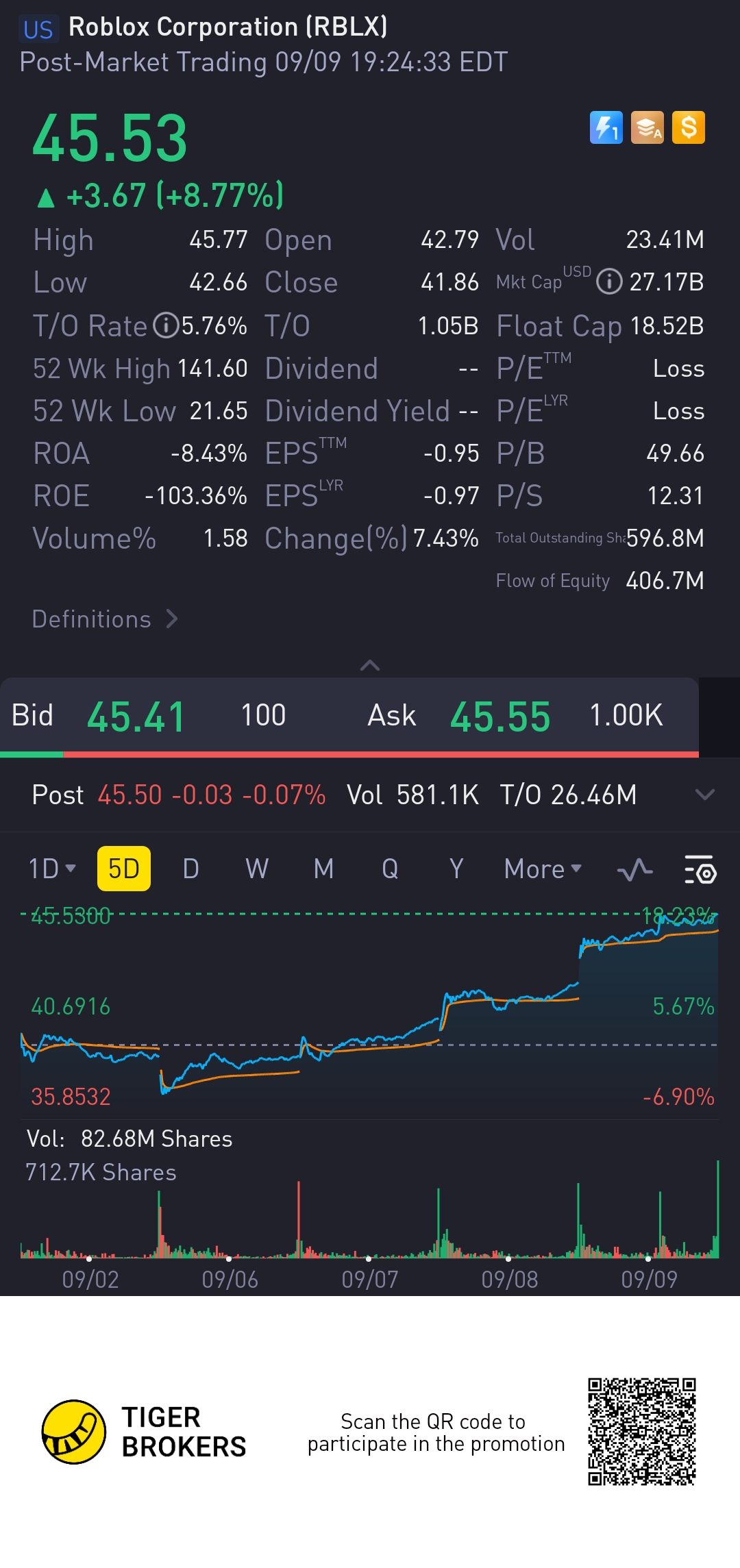Select the 5D chart tab
This screenshot has height=1568, width=740.
tap(124, 869)
